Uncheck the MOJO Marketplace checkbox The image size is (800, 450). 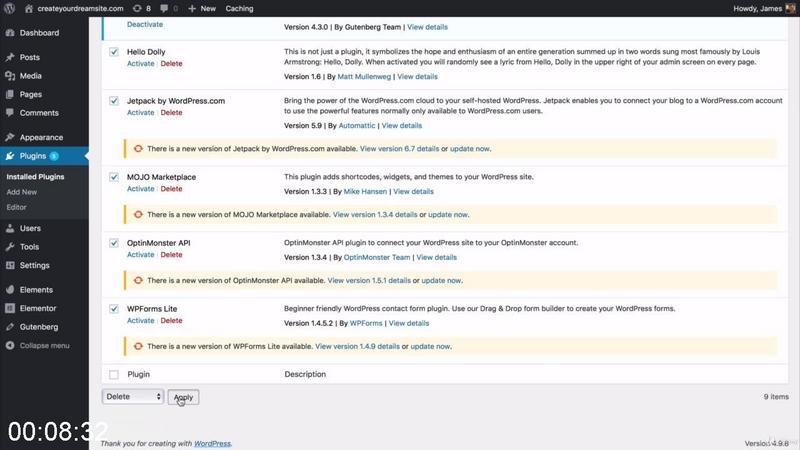114,177
